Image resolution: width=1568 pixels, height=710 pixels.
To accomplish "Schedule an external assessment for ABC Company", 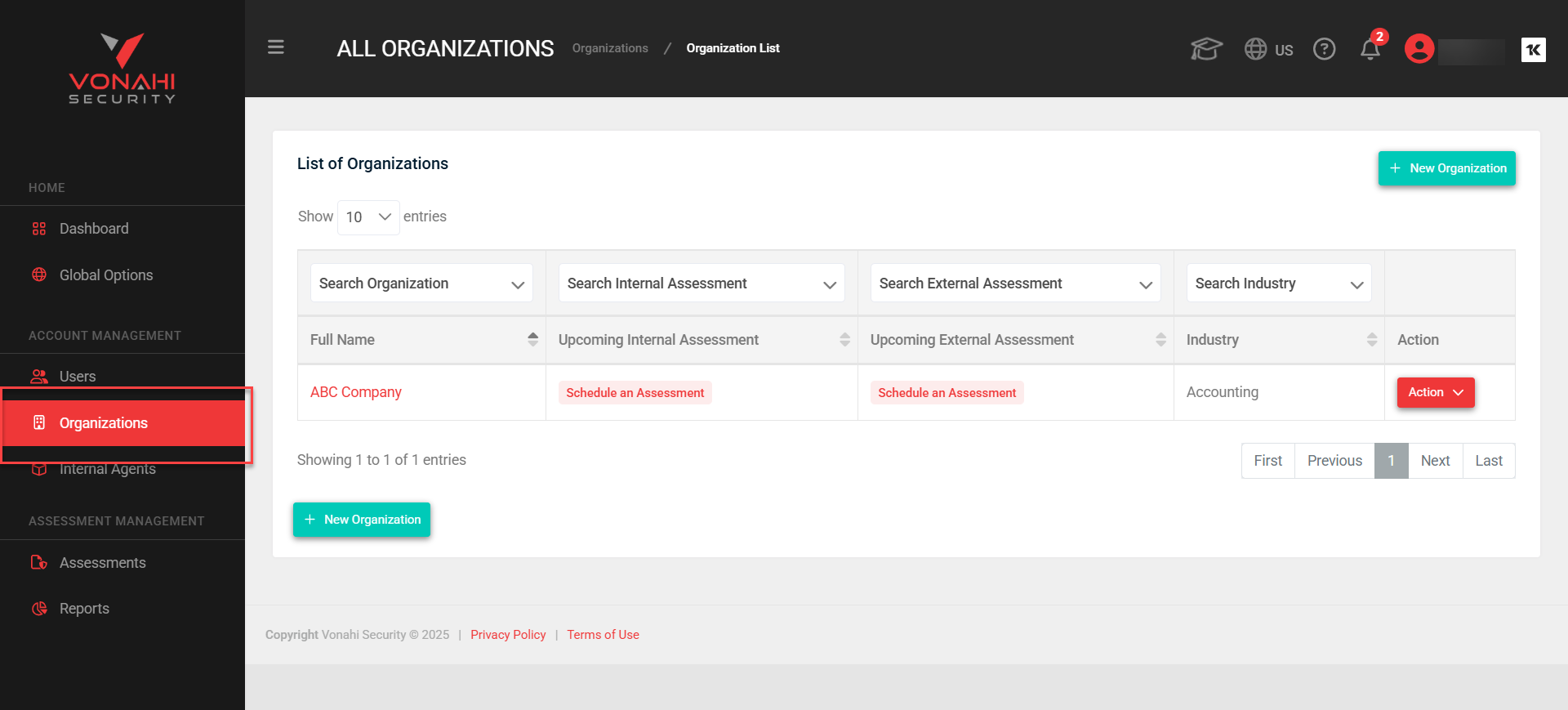I will (x=947, y=393).
